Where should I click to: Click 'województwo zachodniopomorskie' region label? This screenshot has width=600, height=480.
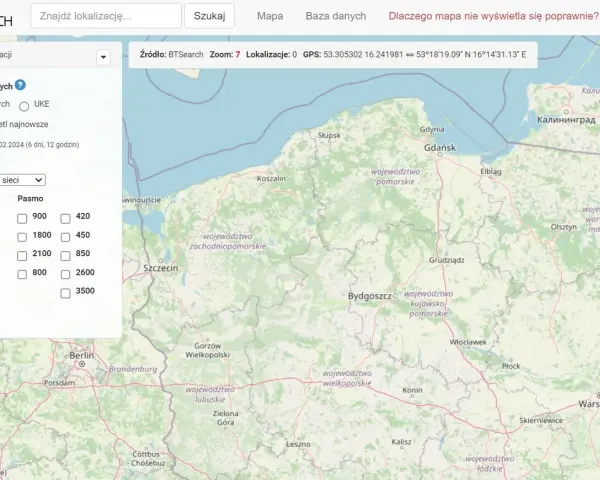(x=228, y=241)
